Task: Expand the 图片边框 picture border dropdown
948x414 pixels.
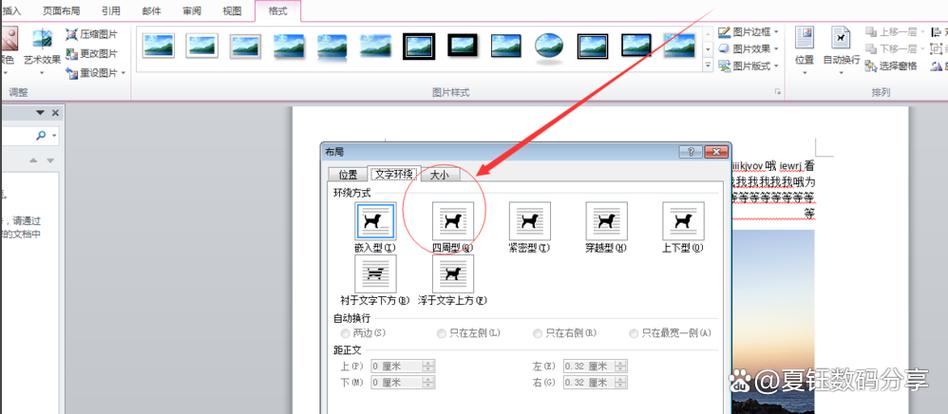Action: tap(748, 31)
